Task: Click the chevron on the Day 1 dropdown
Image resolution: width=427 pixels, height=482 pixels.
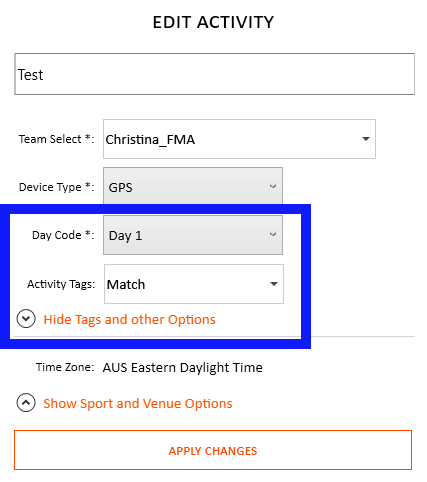Action: [x=273, y=234]
